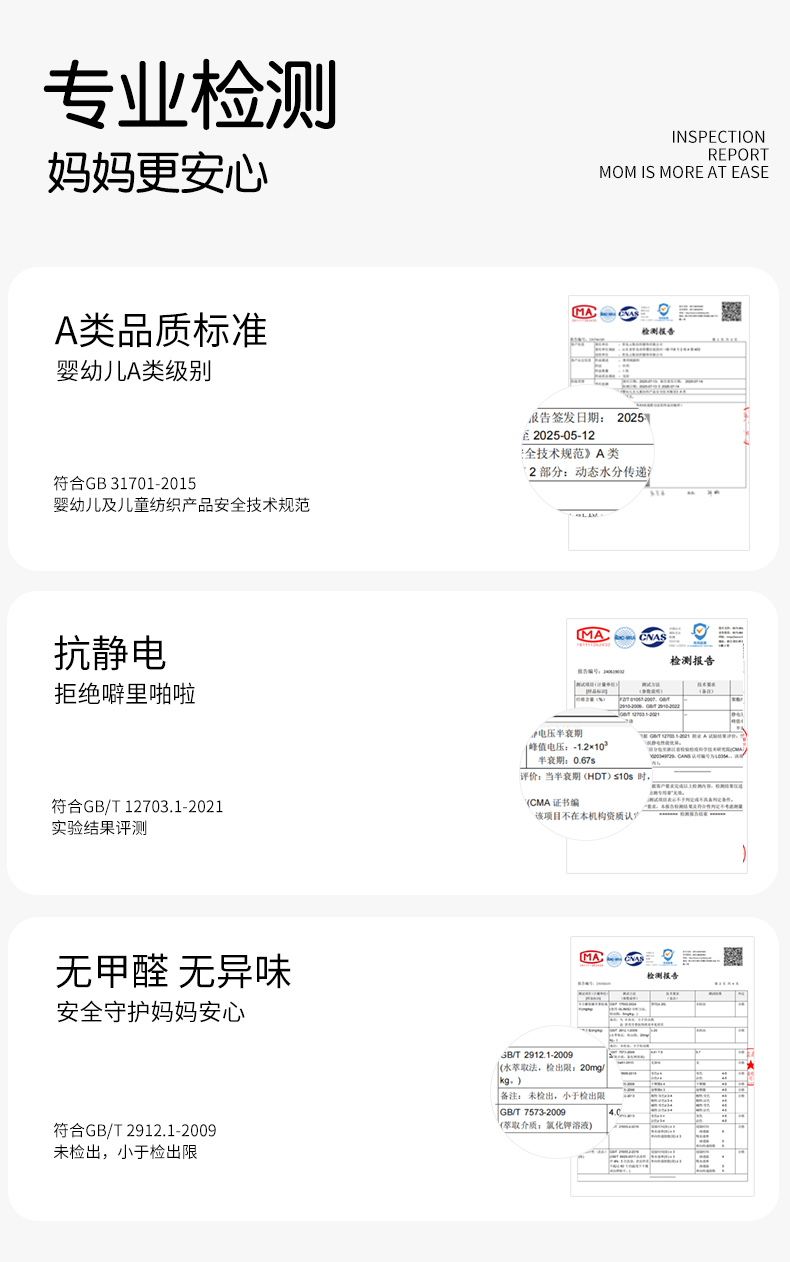The image size is (790, 1262).
Task: Click the 妈妈更安心 subheading
Action: pos(158,172)
